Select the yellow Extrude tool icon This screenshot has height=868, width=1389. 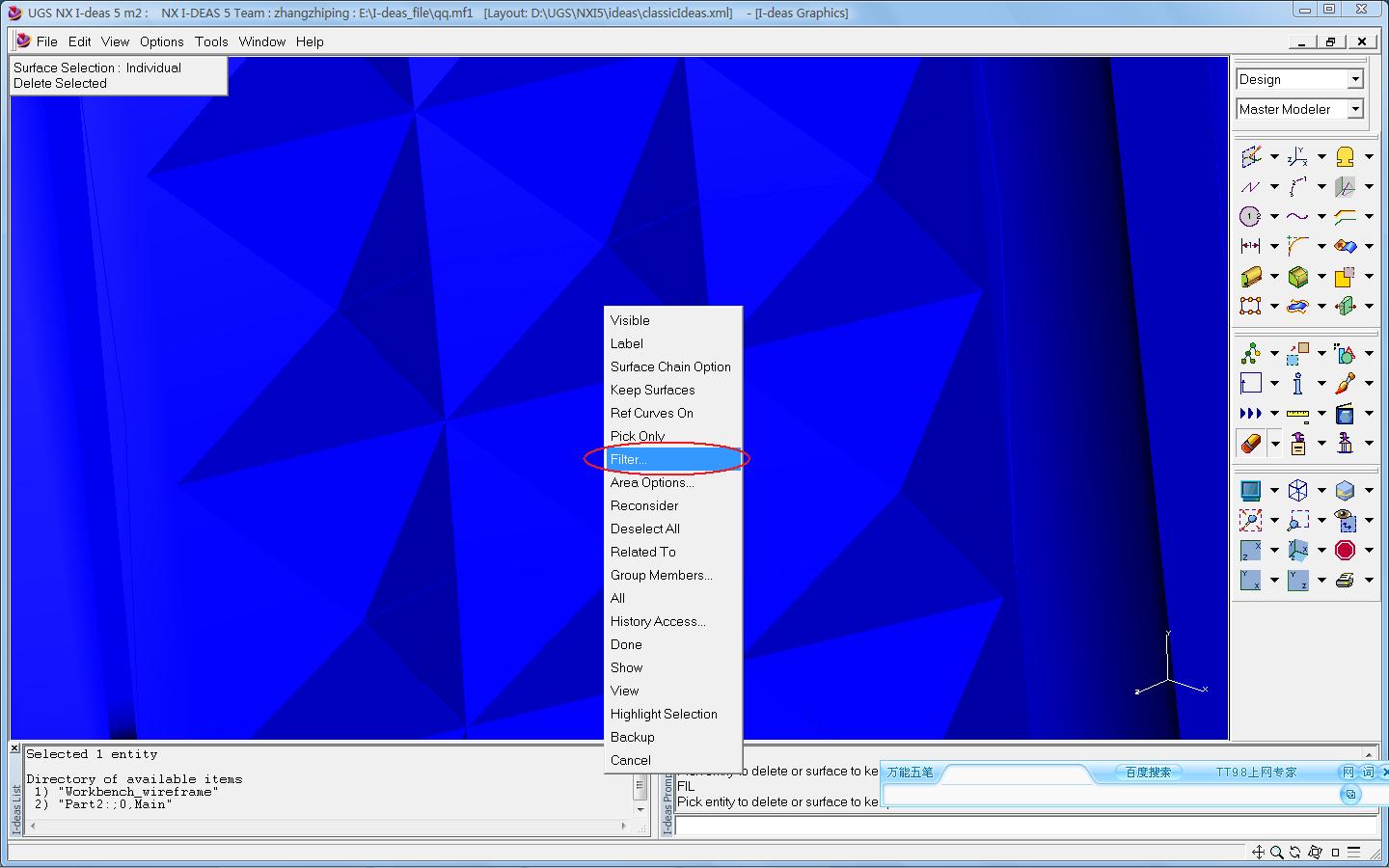pyautogui.click(x=1251, y=277)
